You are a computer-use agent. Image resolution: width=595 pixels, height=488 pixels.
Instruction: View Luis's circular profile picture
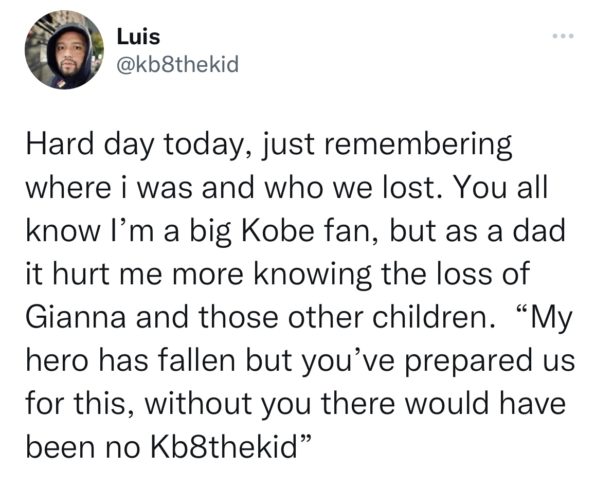coord(64,50)
